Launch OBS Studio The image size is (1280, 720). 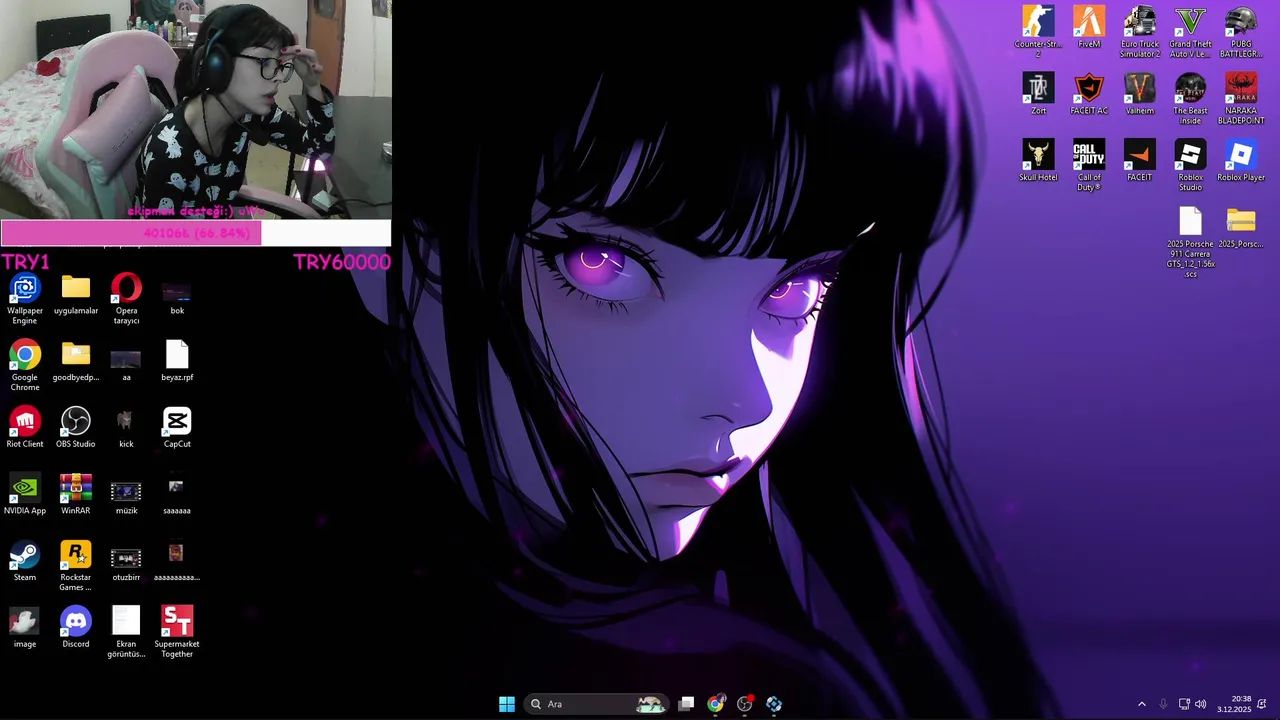tap(76, 428)
